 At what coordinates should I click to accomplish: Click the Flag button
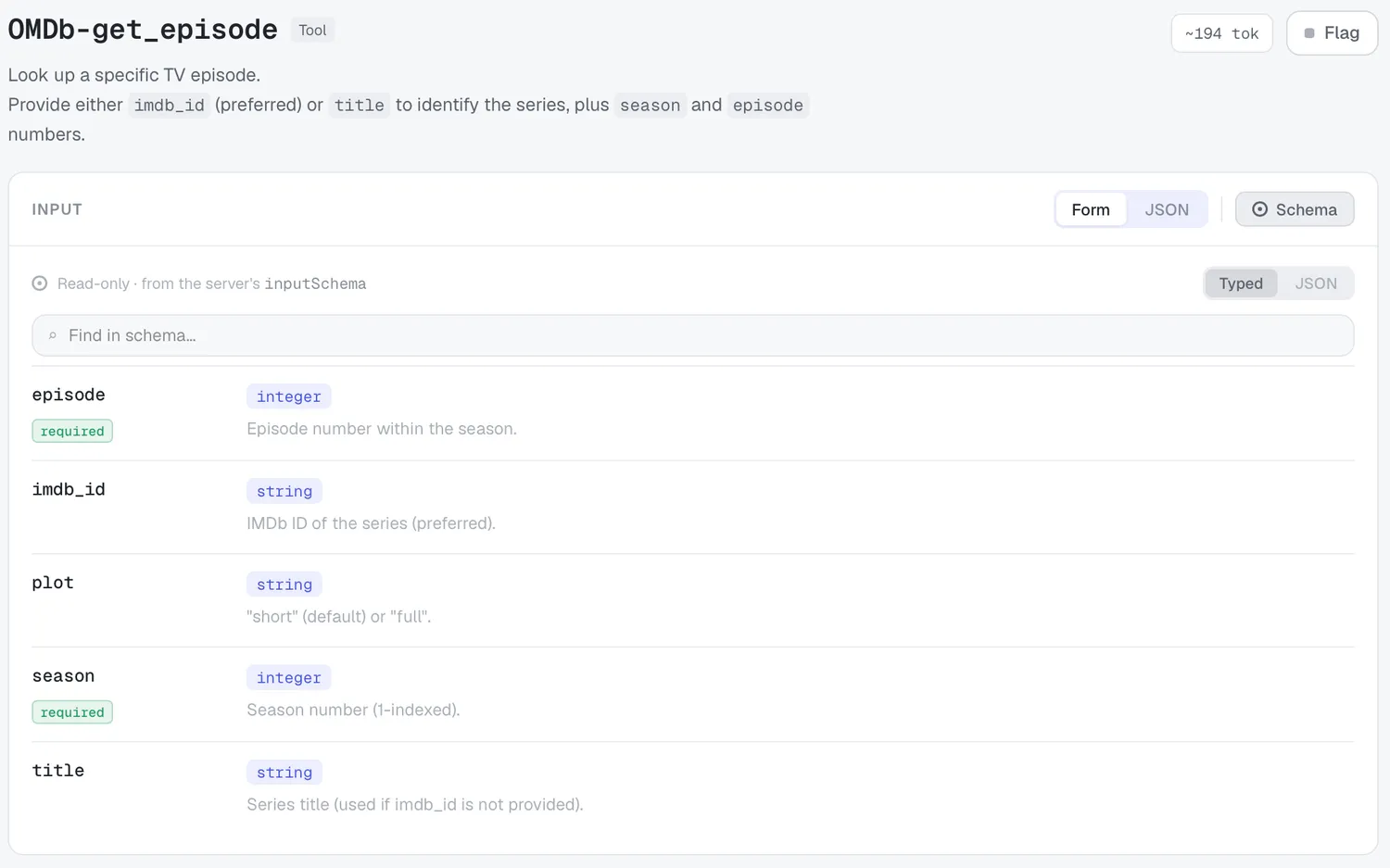1332,33
